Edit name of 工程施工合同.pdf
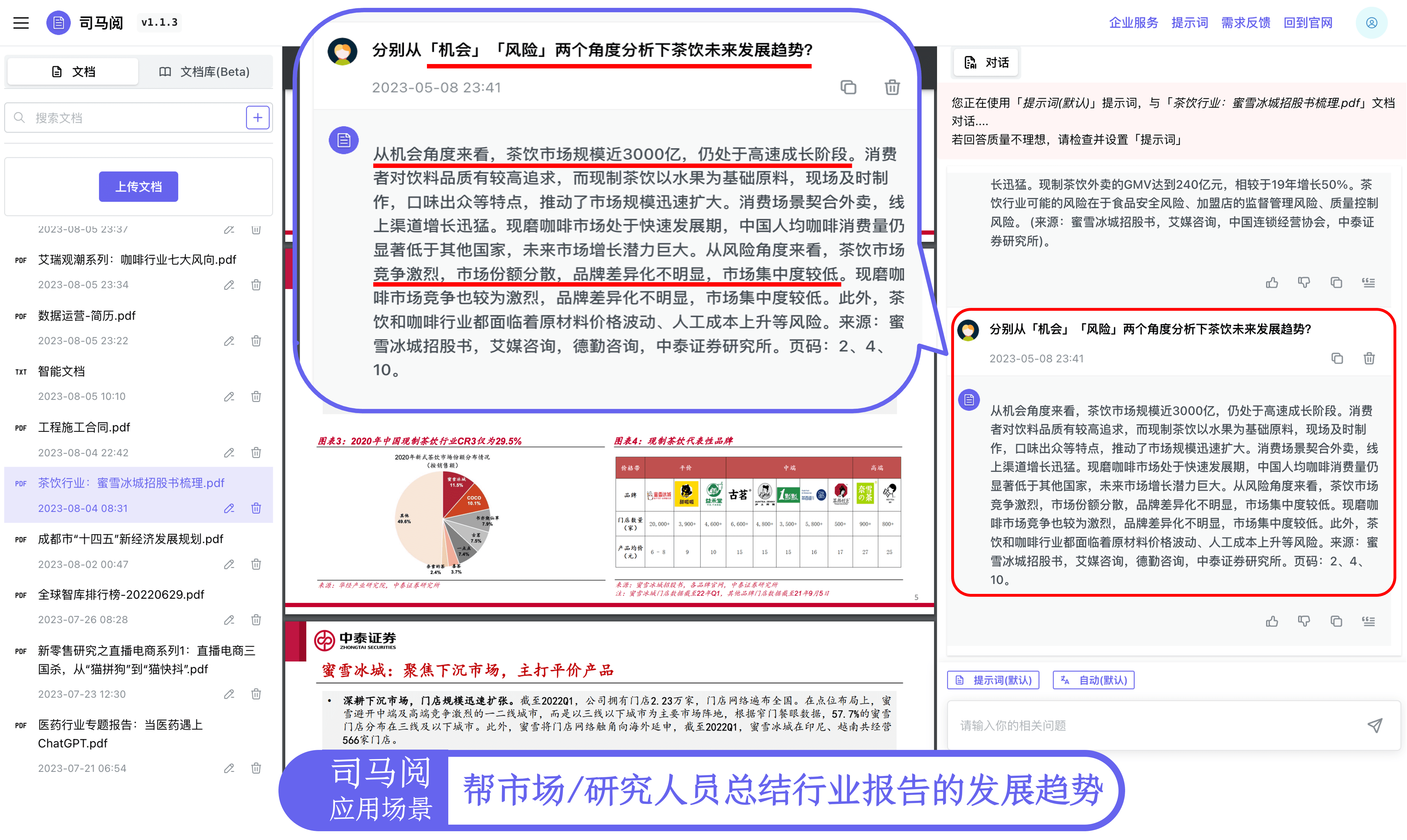 coord(229,452)
